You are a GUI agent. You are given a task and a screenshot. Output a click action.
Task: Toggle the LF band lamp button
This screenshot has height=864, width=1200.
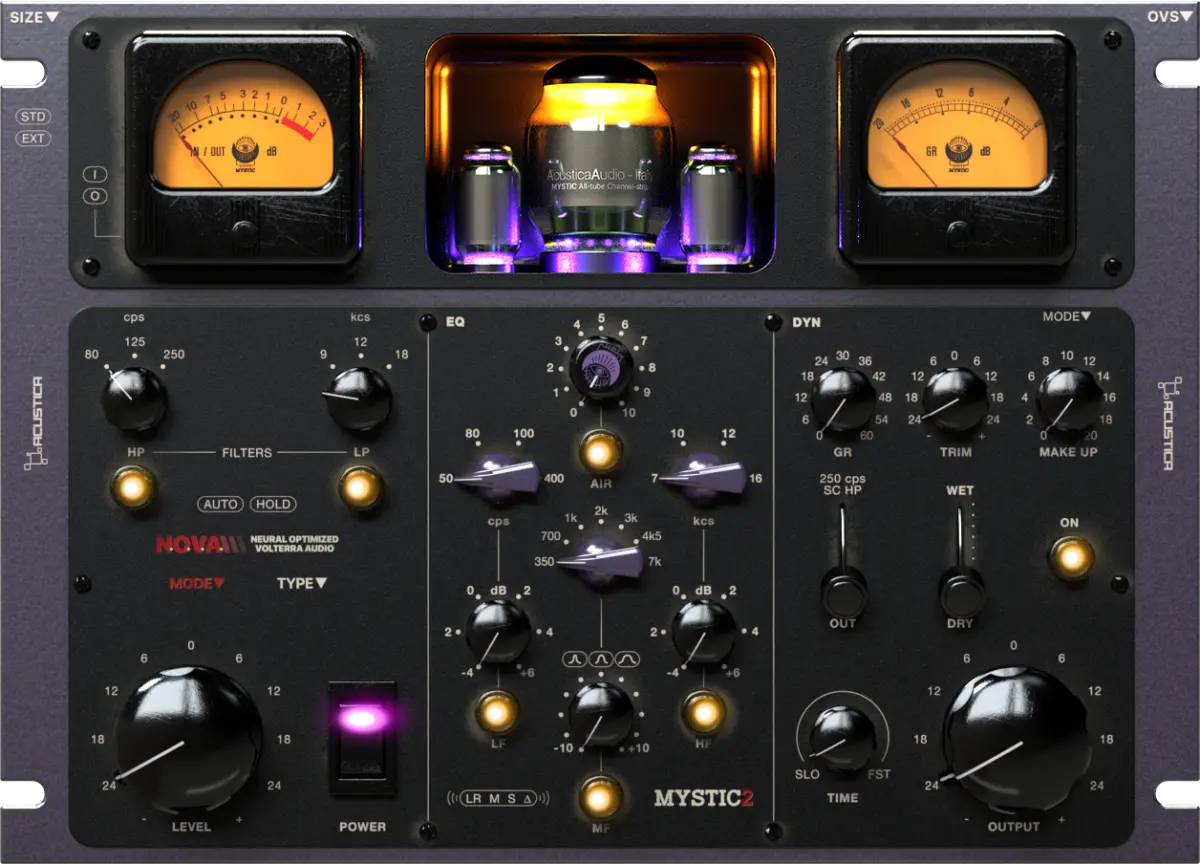[497, 711]
